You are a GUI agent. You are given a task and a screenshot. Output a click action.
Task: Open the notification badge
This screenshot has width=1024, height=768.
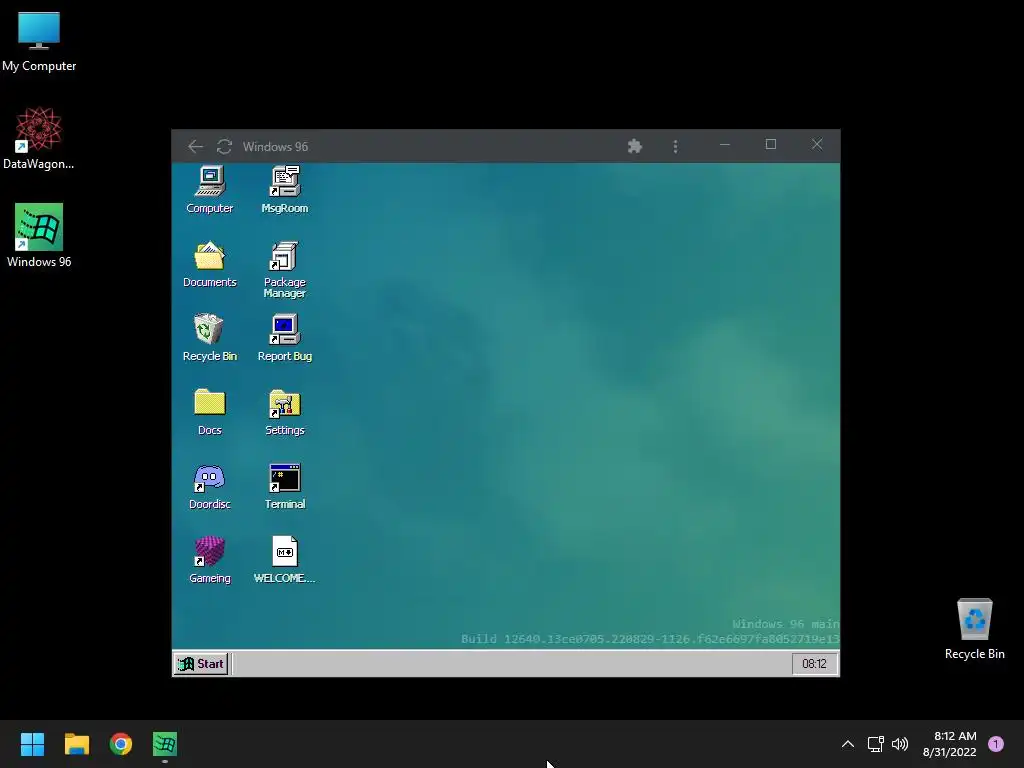click(x=996, y=744)
